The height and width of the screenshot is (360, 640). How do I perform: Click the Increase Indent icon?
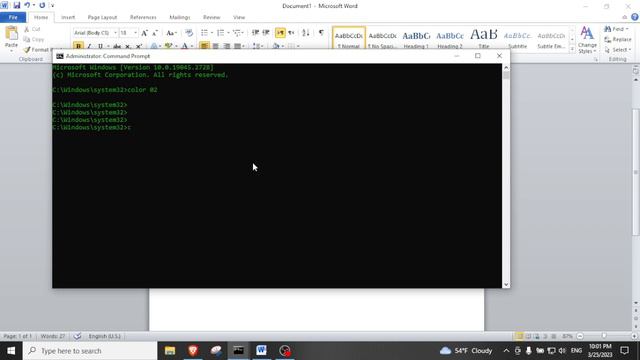point(266,33)
